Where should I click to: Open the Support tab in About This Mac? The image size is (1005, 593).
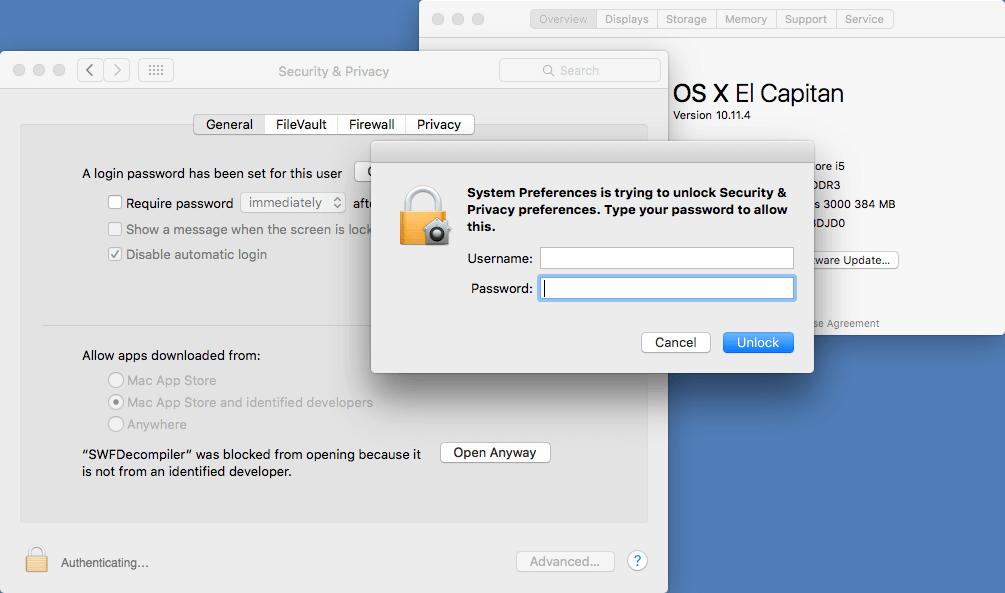click(x=806, y=19)
